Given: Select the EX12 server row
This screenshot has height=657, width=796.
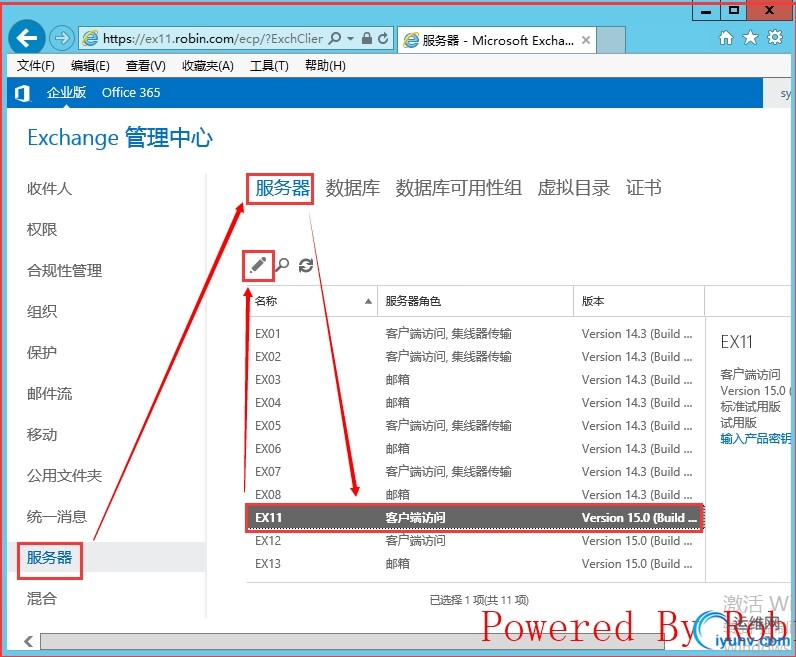Looking at the screenshot, I should coord(475,541).
